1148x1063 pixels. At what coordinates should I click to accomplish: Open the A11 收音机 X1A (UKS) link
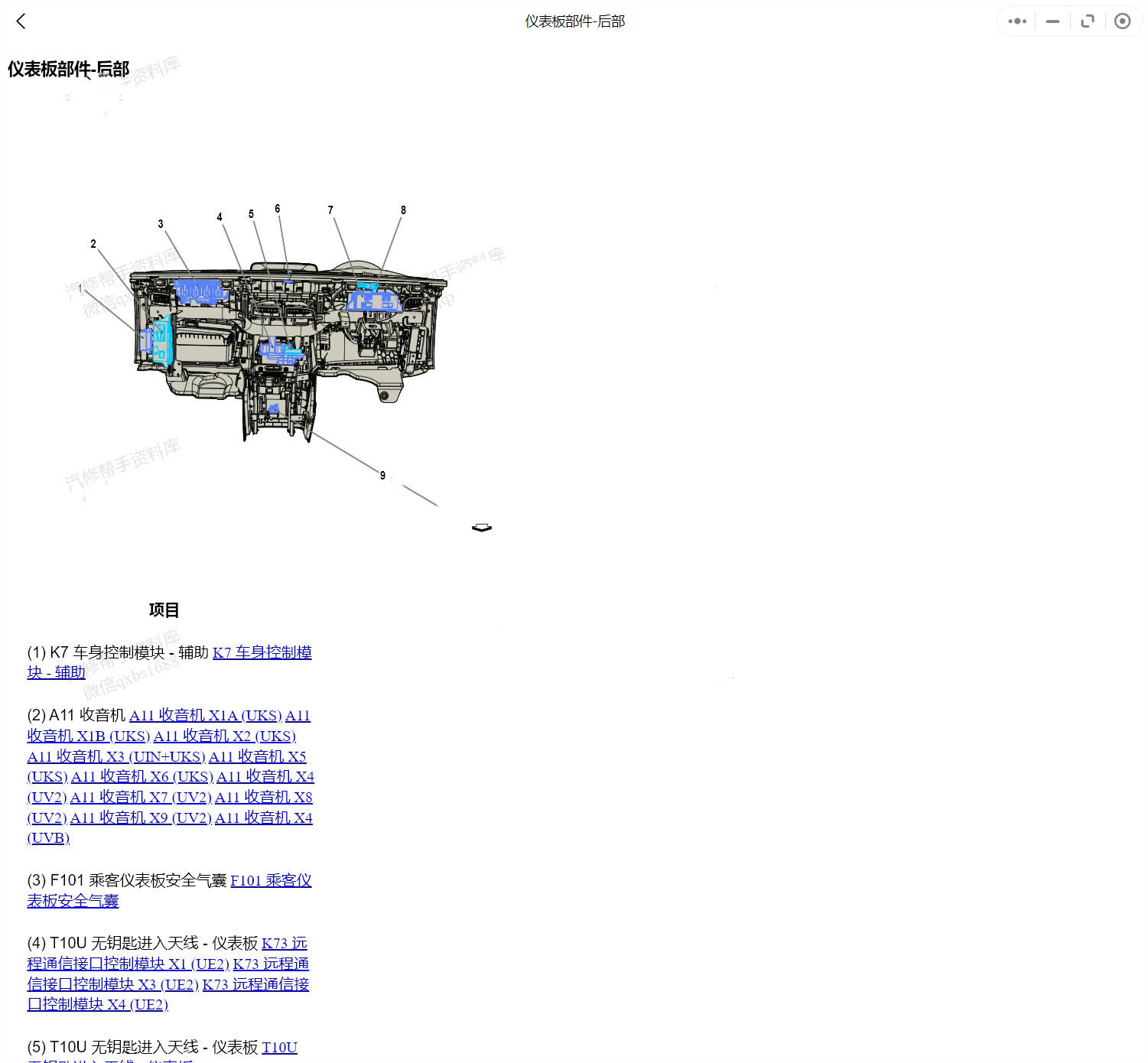[205, 716]
